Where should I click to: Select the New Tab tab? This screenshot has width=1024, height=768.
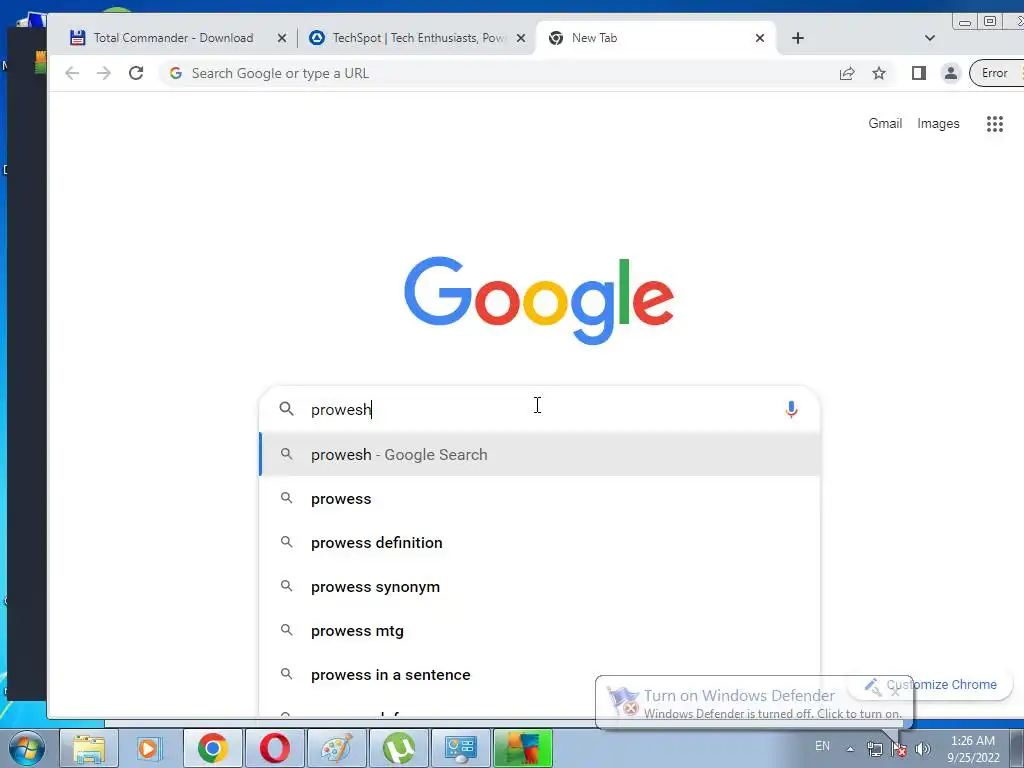(x=656, y=38)
